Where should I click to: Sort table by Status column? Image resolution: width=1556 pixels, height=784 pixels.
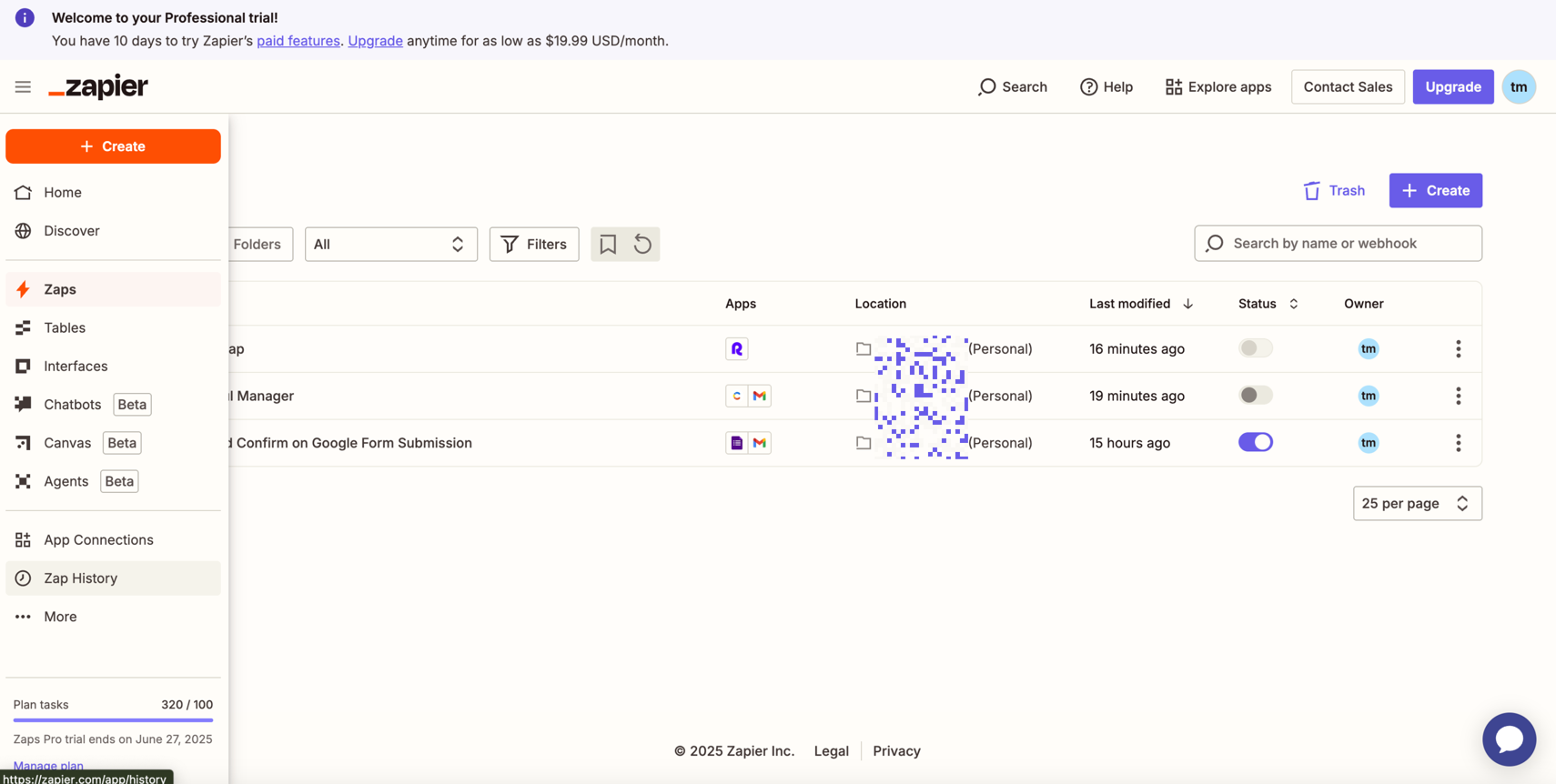click(1268, 304)
